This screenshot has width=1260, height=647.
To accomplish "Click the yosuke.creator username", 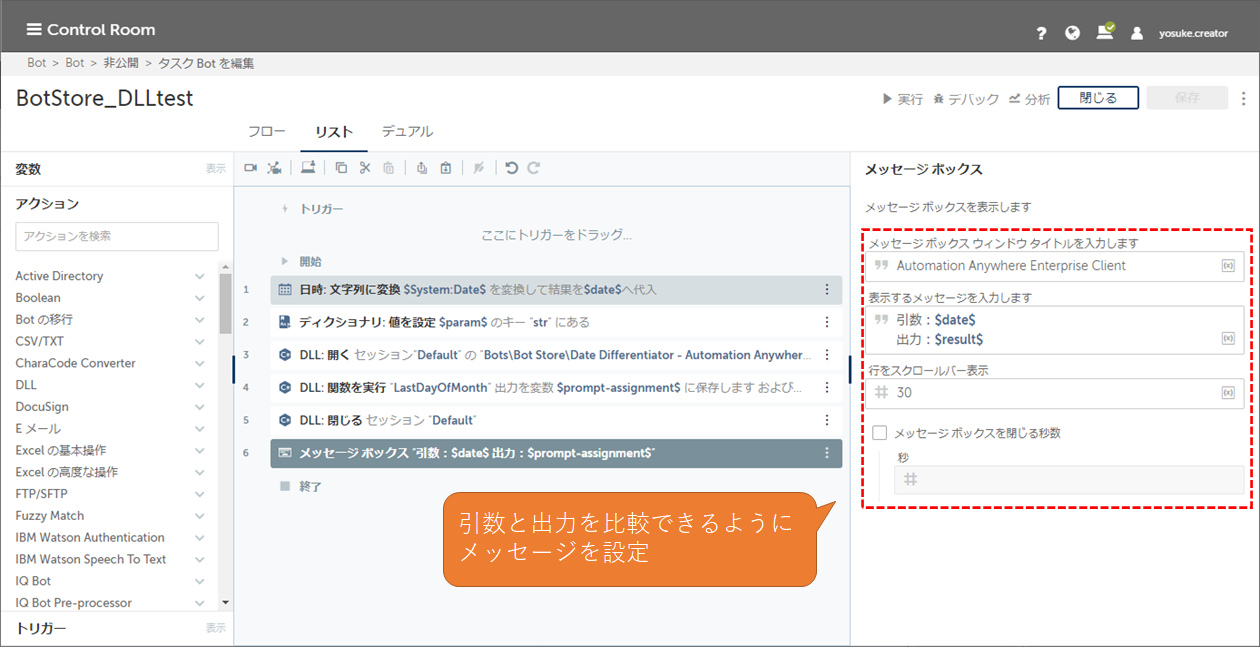I will 1193,34.
